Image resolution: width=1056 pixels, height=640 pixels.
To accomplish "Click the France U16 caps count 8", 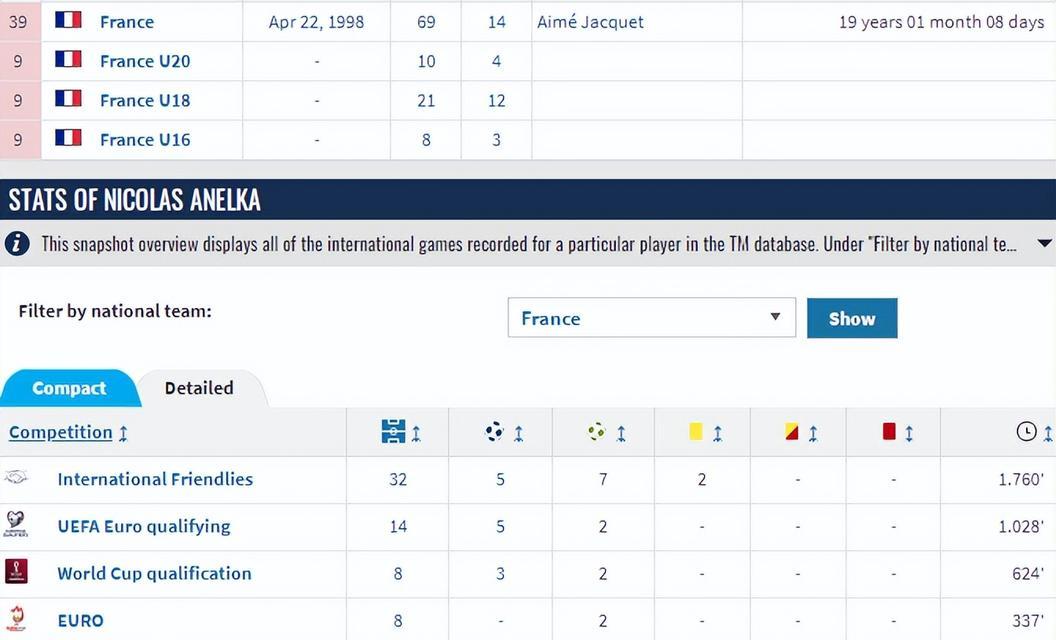I will coord(426,139).
